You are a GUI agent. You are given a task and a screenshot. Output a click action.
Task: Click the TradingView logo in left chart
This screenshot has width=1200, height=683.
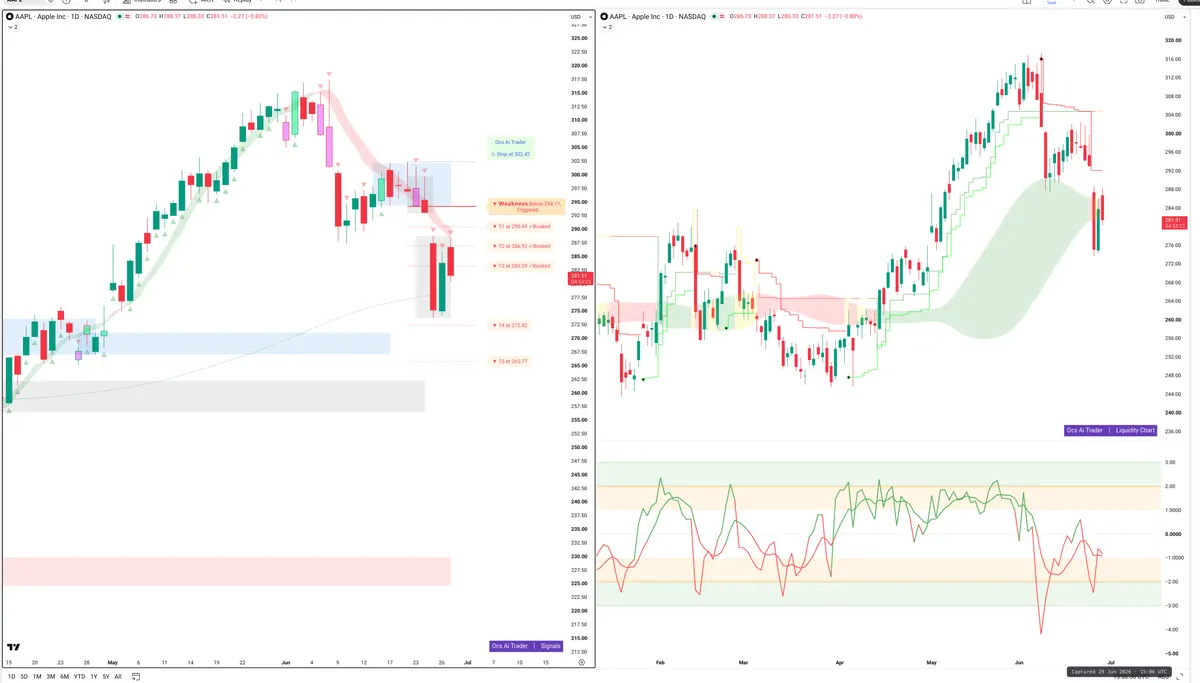13,649
